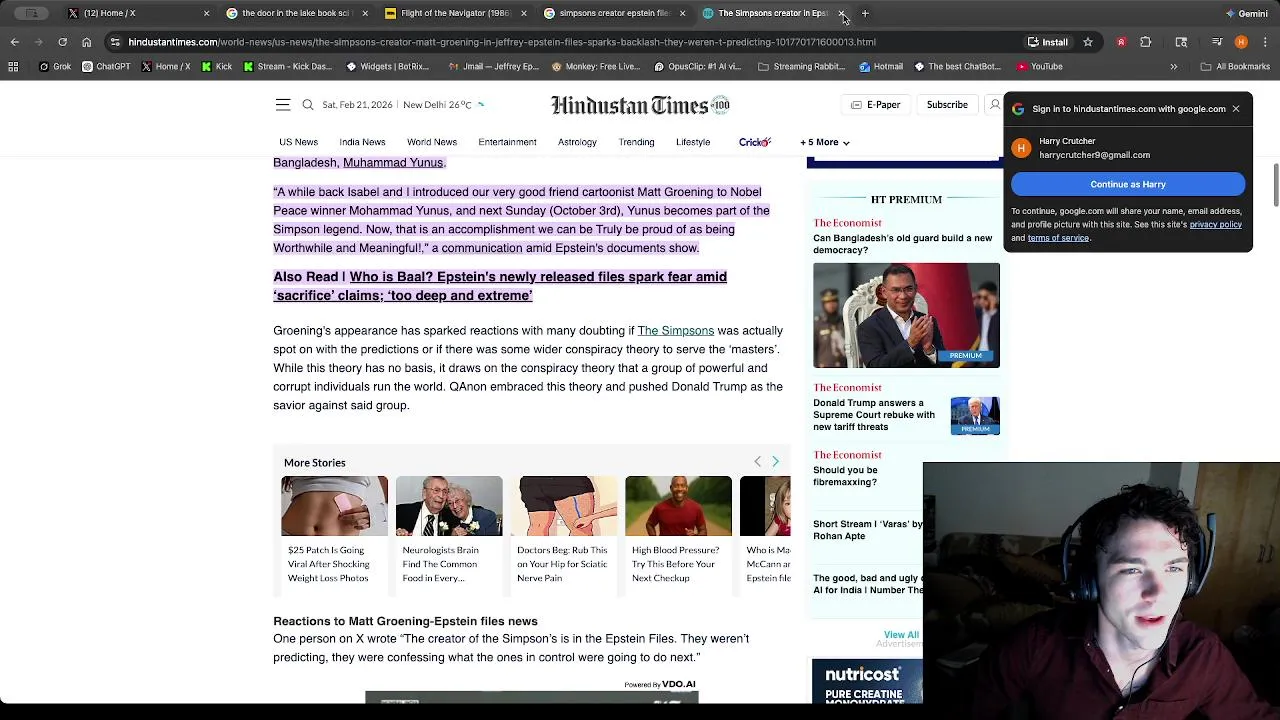Open the Entertainment section
The width and height of the screenshot is (1280, 720).
pos(507,142)
